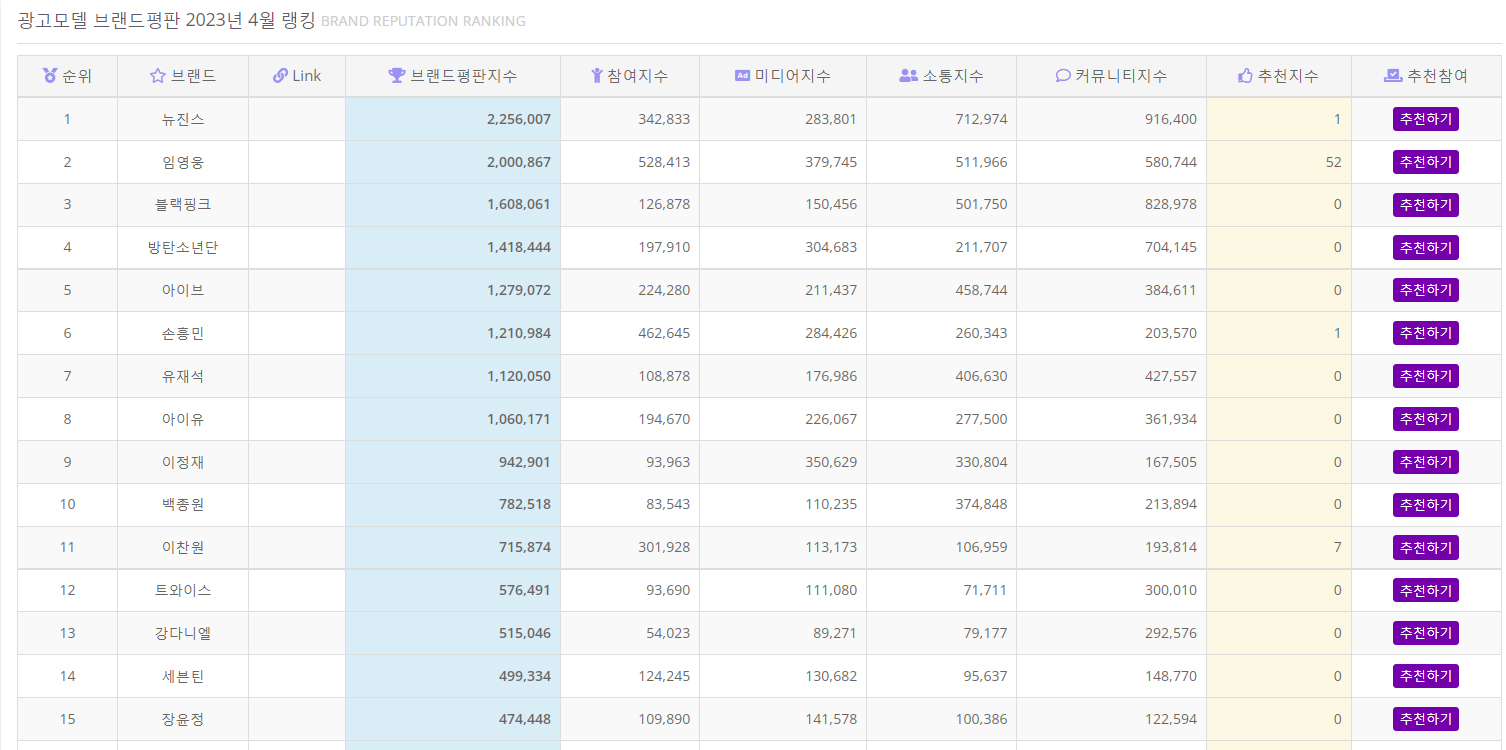Click the Link column header text
Image resolution: width=1506 pixels, height=750 pixels.
tap(307, 76)
